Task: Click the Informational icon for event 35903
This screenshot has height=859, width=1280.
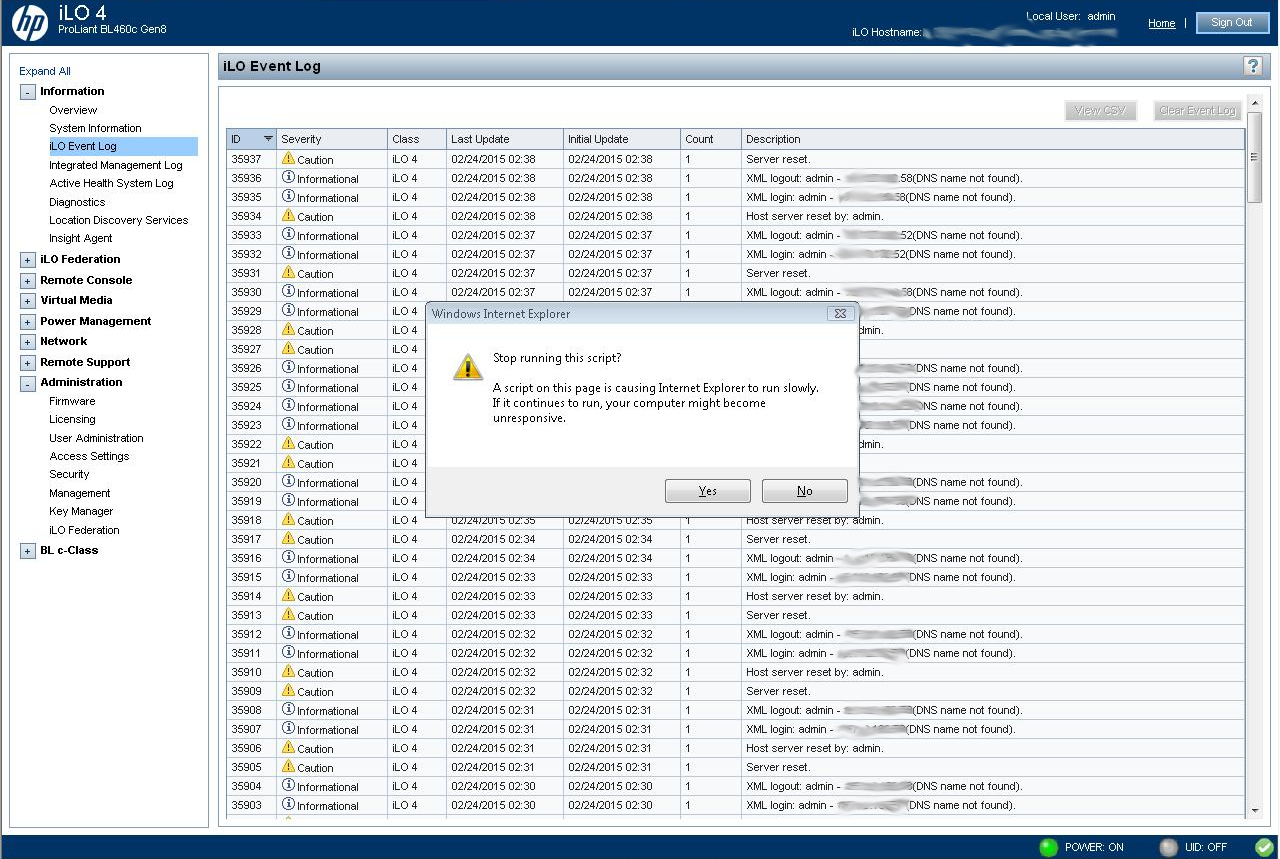Action: coord(287,806)
